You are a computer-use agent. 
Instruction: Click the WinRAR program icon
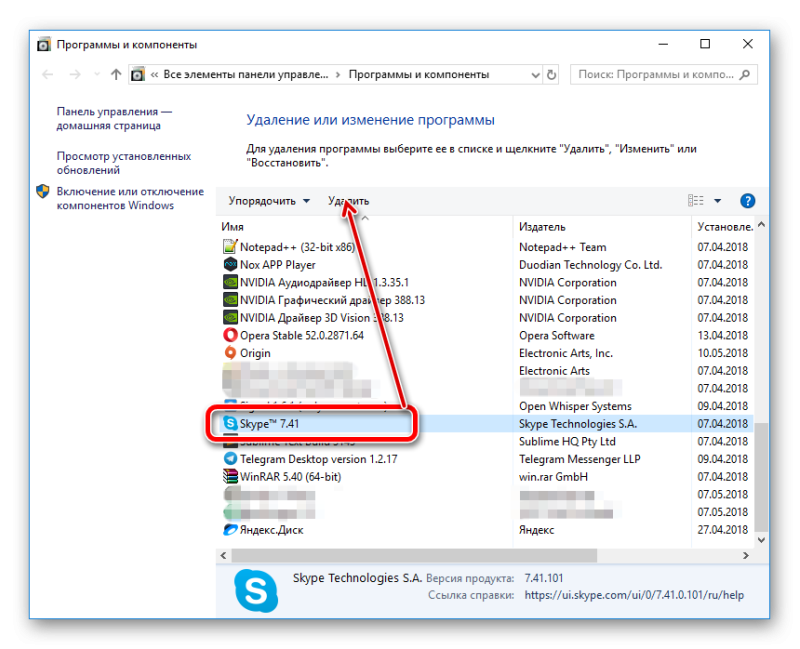[x=230, y=477]
